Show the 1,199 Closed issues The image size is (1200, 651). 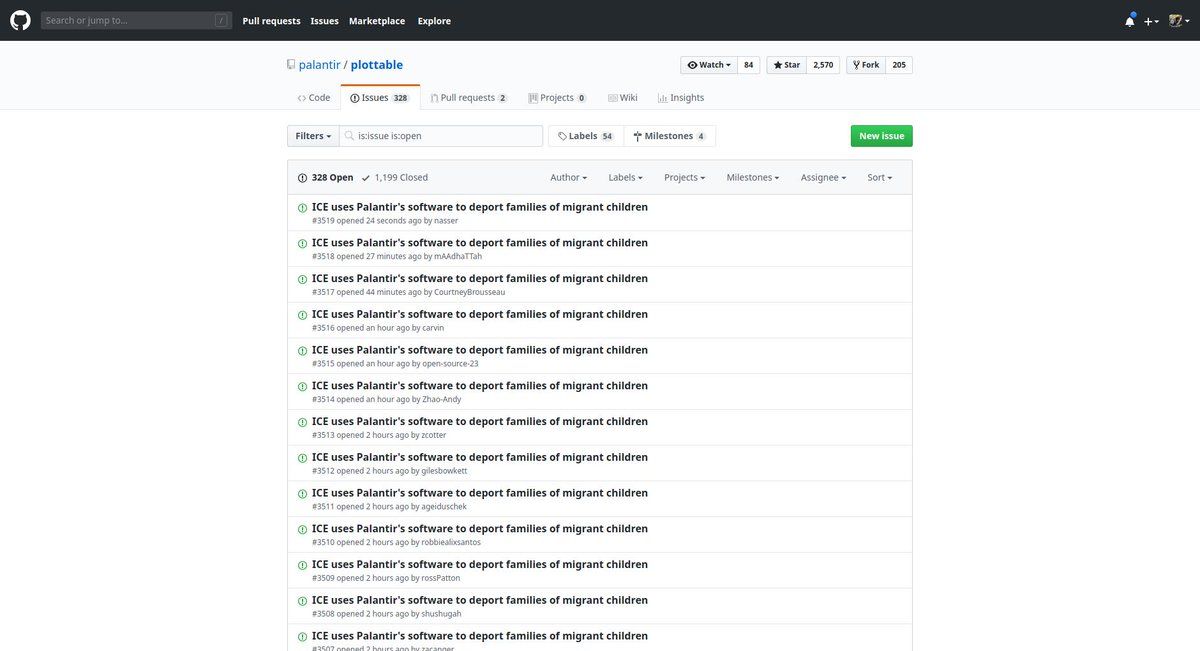tap(395, 178)
